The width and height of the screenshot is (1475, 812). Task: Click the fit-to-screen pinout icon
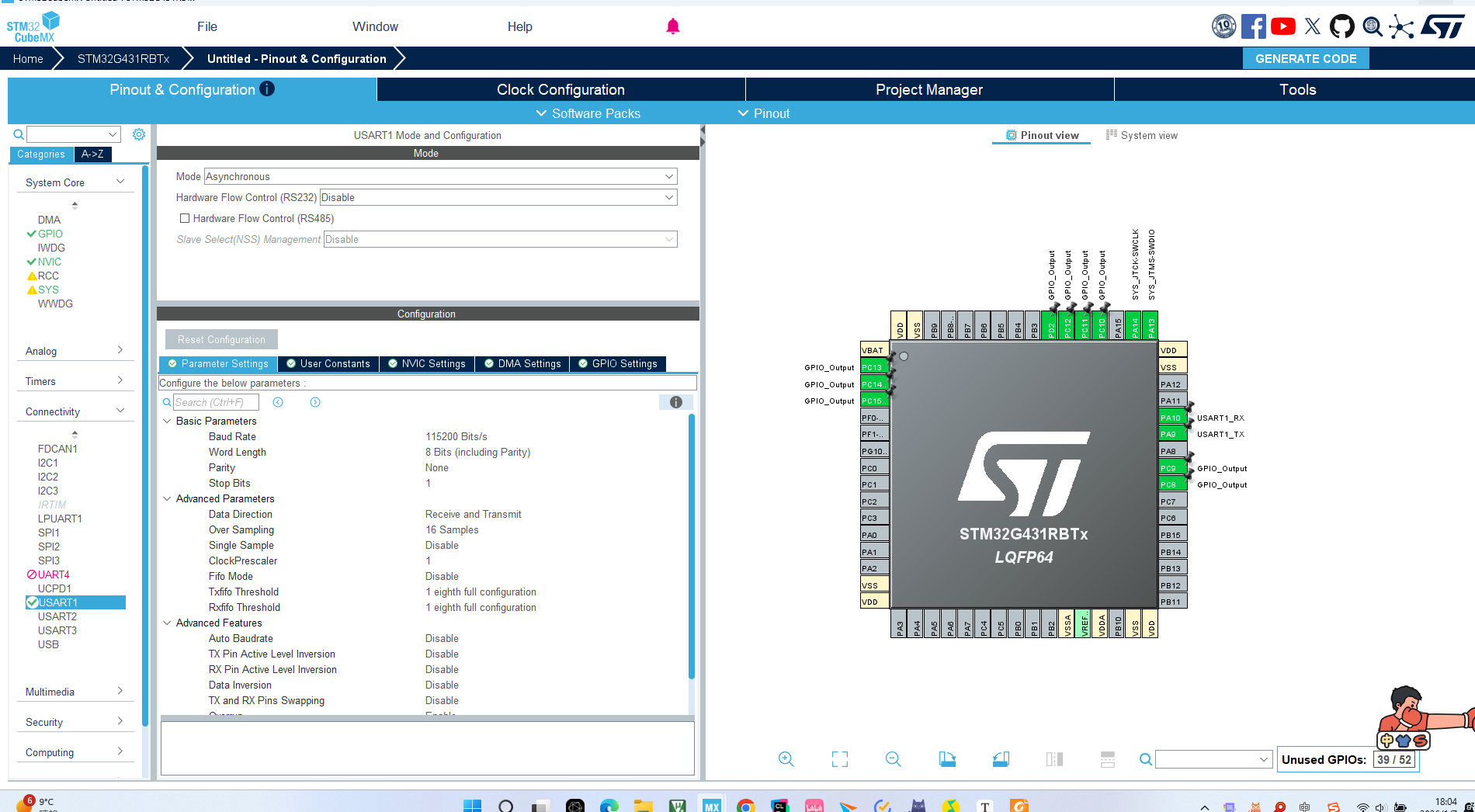coord(840,759)
